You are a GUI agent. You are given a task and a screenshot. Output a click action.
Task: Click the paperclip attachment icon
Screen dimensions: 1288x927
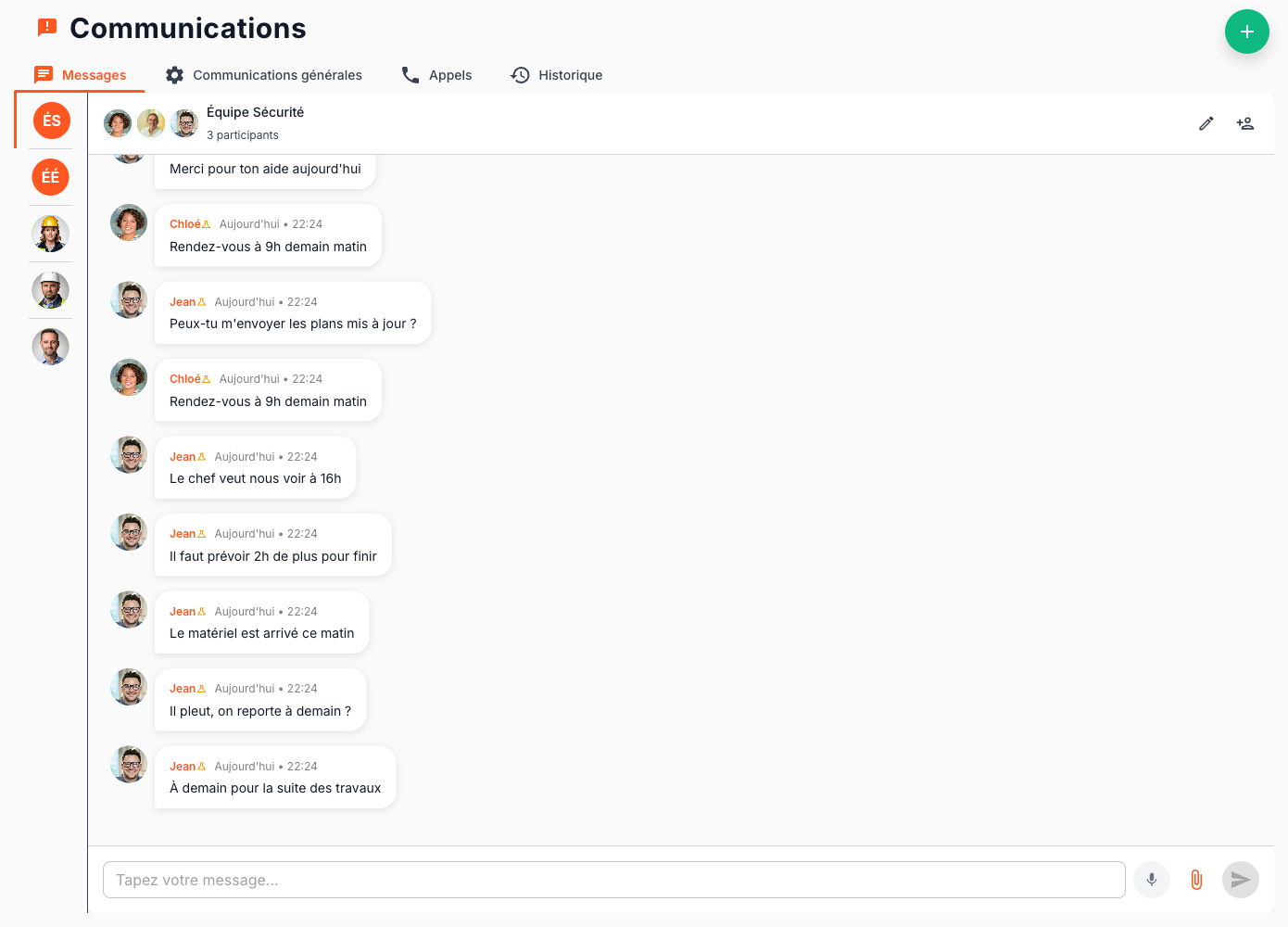(1196, 880)
